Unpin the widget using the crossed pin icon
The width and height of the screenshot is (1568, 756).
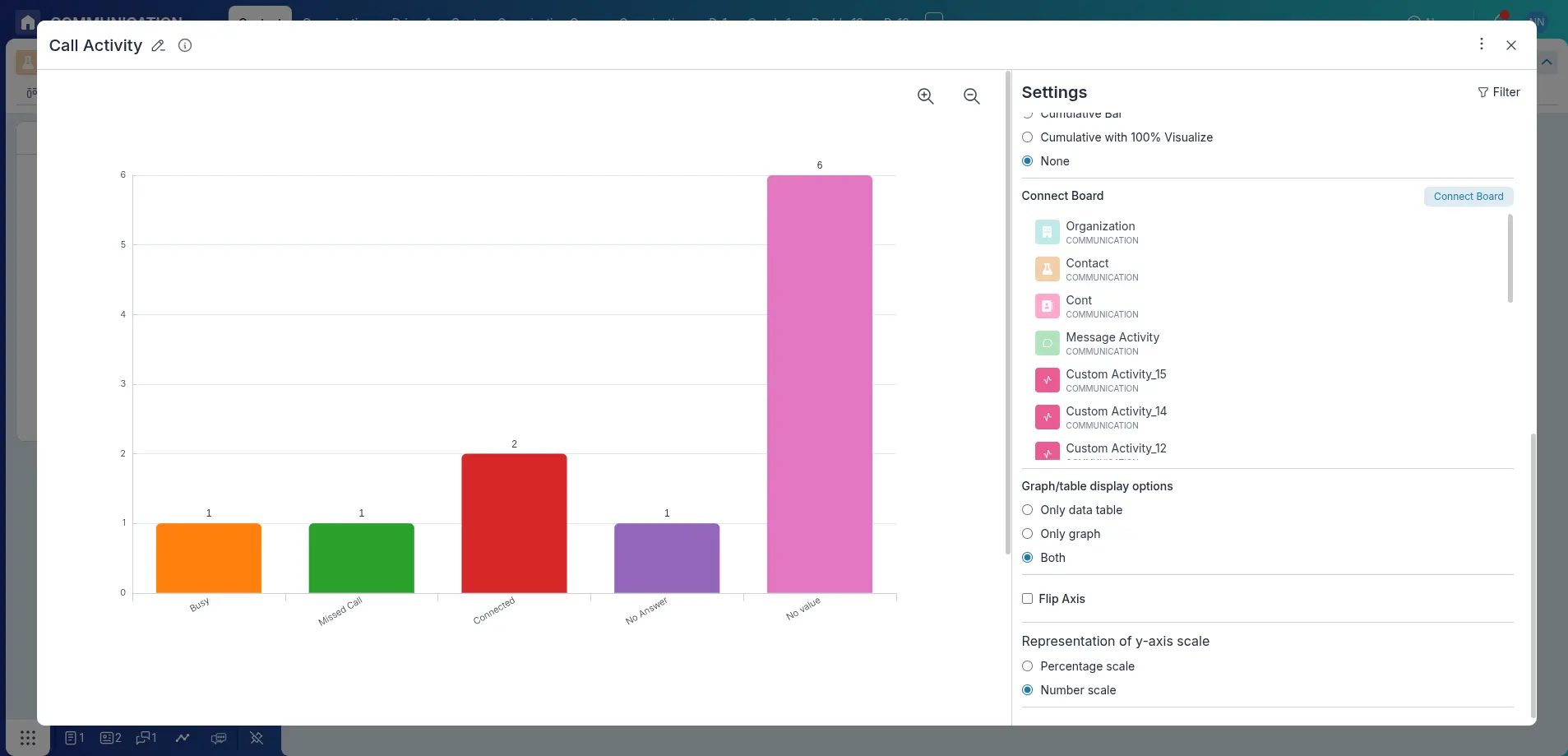click(x=256, y=738)
